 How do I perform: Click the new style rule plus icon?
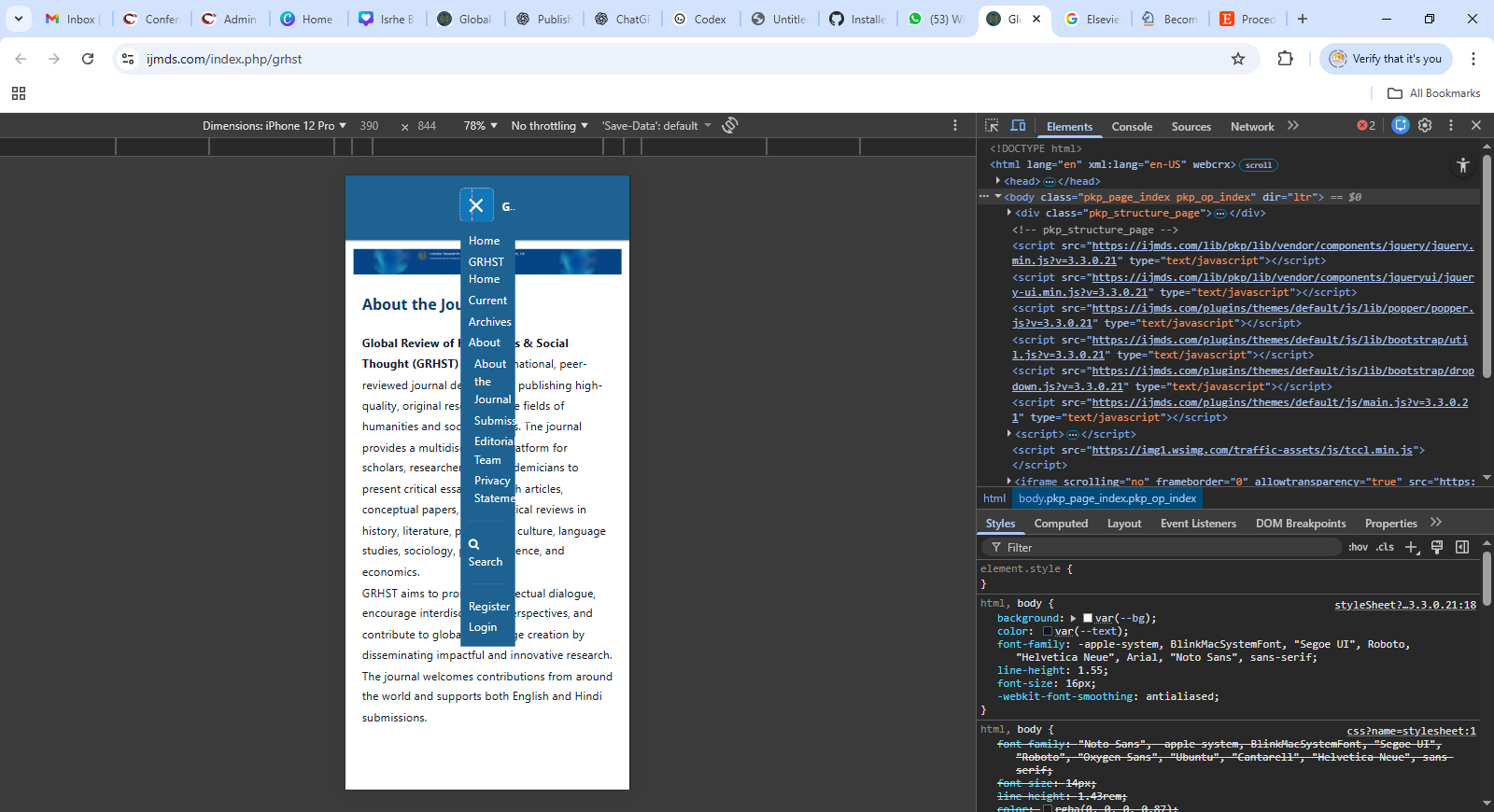tap(1412, 548)
